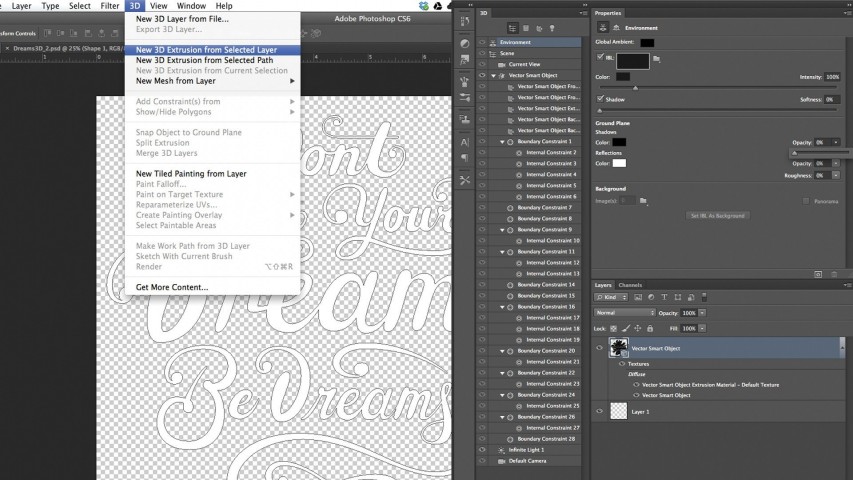Open the Character panel icon
This screenshot has height=480, width=853.
point(465,143)
